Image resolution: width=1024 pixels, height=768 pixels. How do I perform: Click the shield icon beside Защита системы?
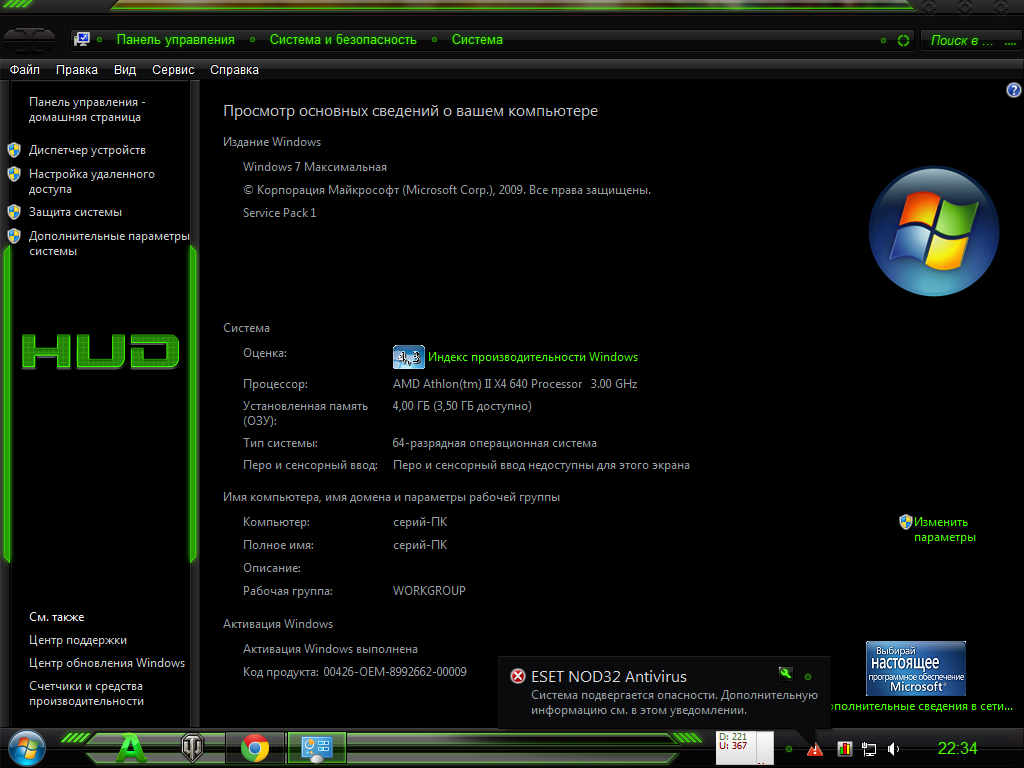pos(14,212)
